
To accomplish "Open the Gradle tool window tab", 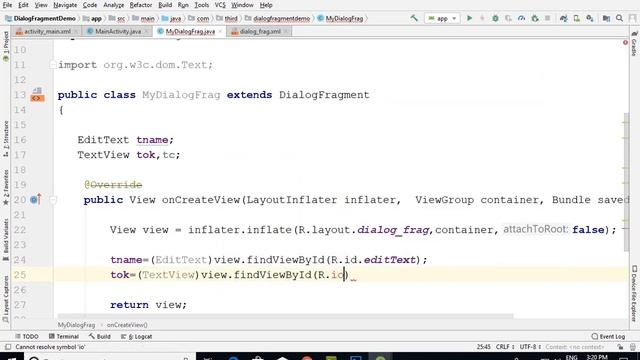I will (634, 44).
